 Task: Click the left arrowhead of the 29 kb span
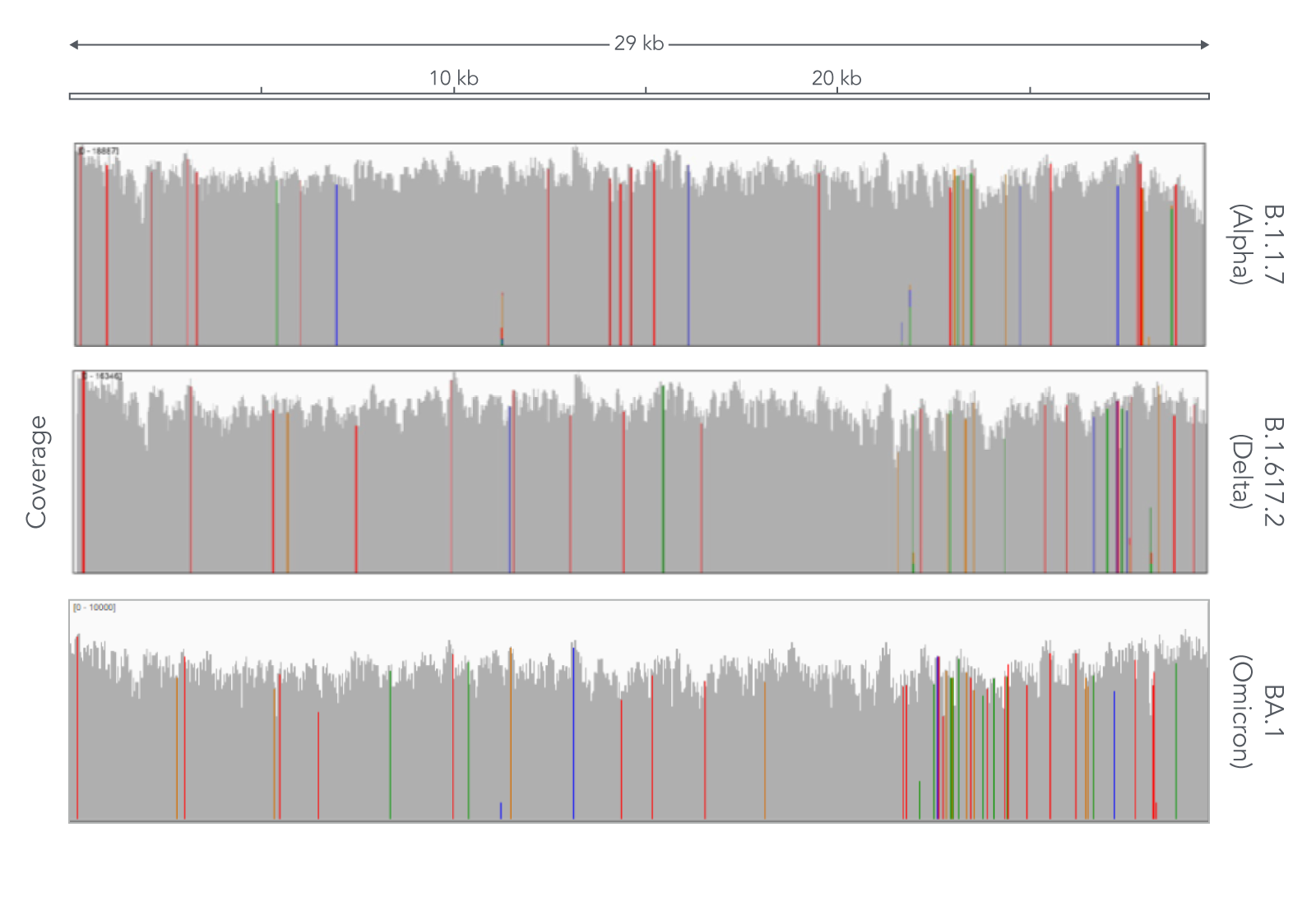[74, 44]
